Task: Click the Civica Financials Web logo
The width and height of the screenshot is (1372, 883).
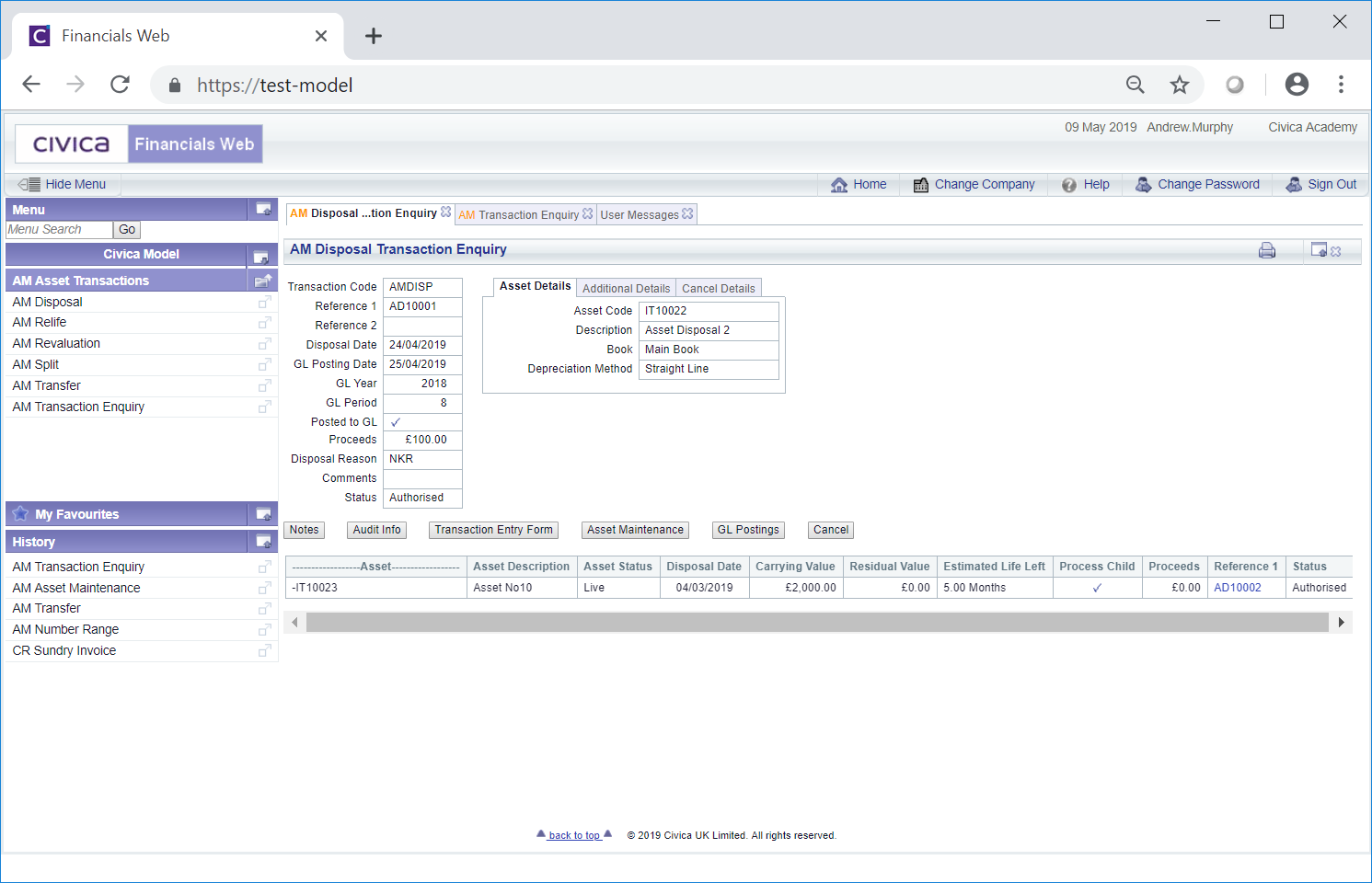Action: [139, 143]
